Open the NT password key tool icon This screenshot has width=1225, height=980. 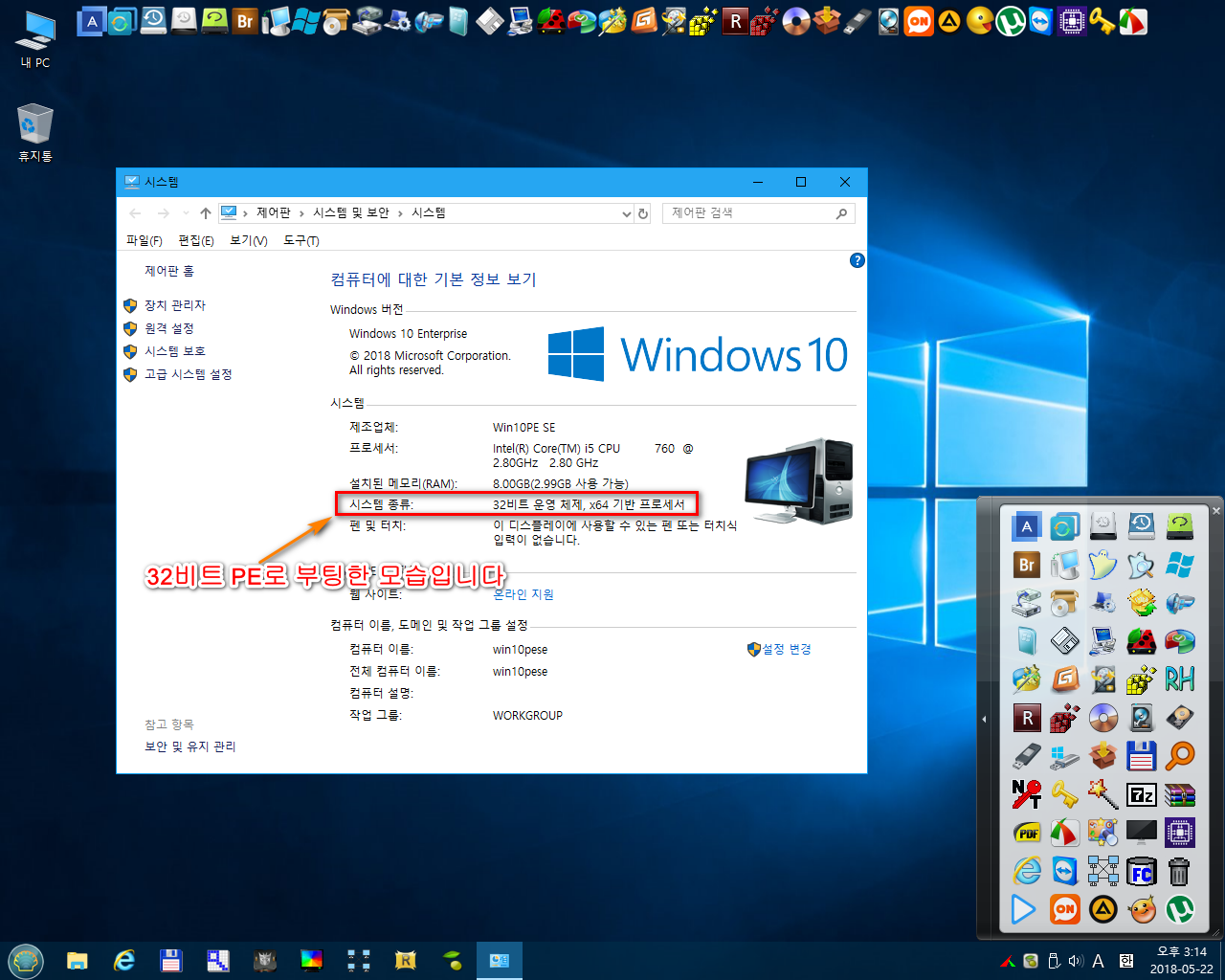(x=1026, y=794)
